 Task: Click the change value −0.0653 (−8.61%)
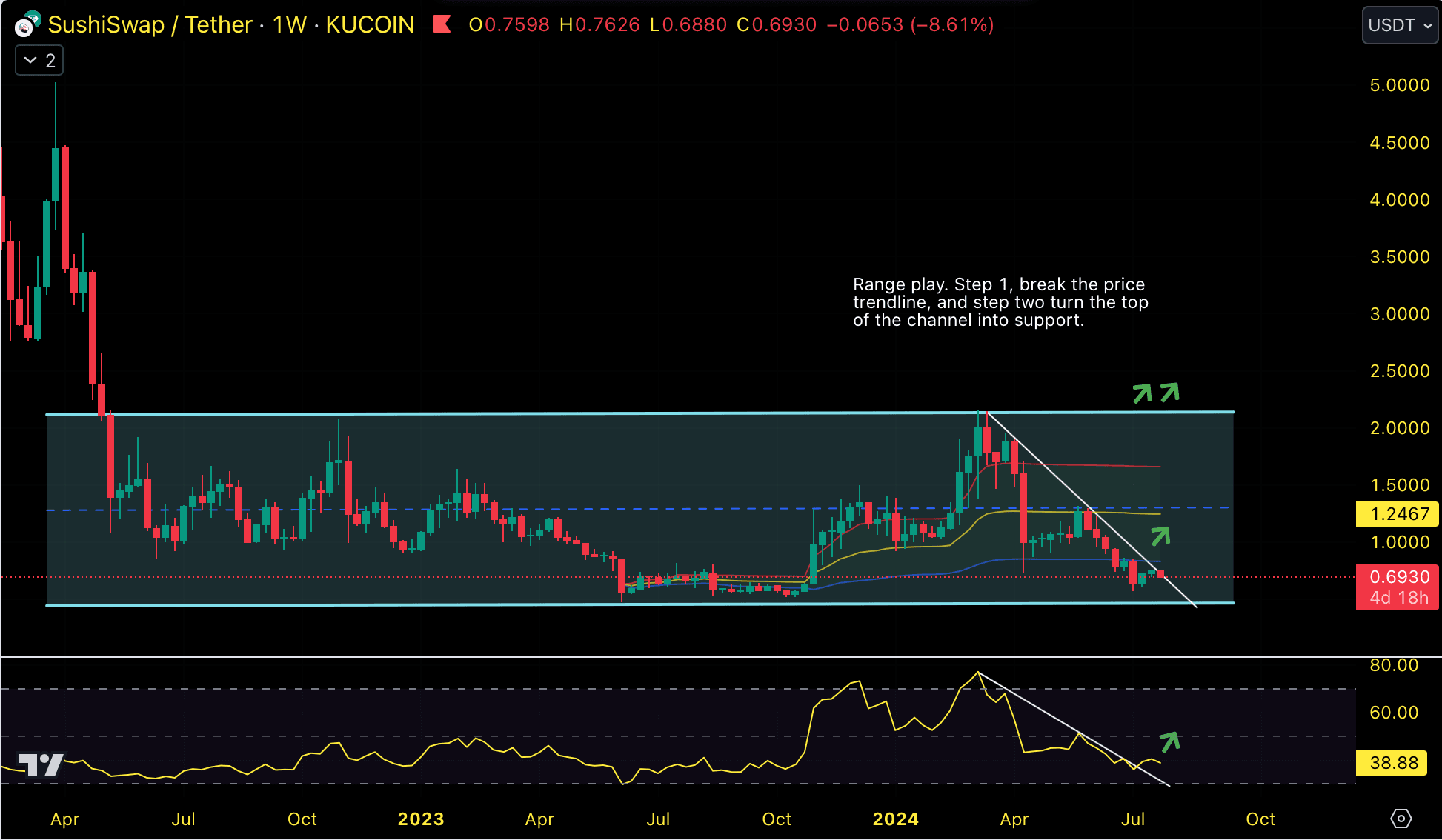910,25
